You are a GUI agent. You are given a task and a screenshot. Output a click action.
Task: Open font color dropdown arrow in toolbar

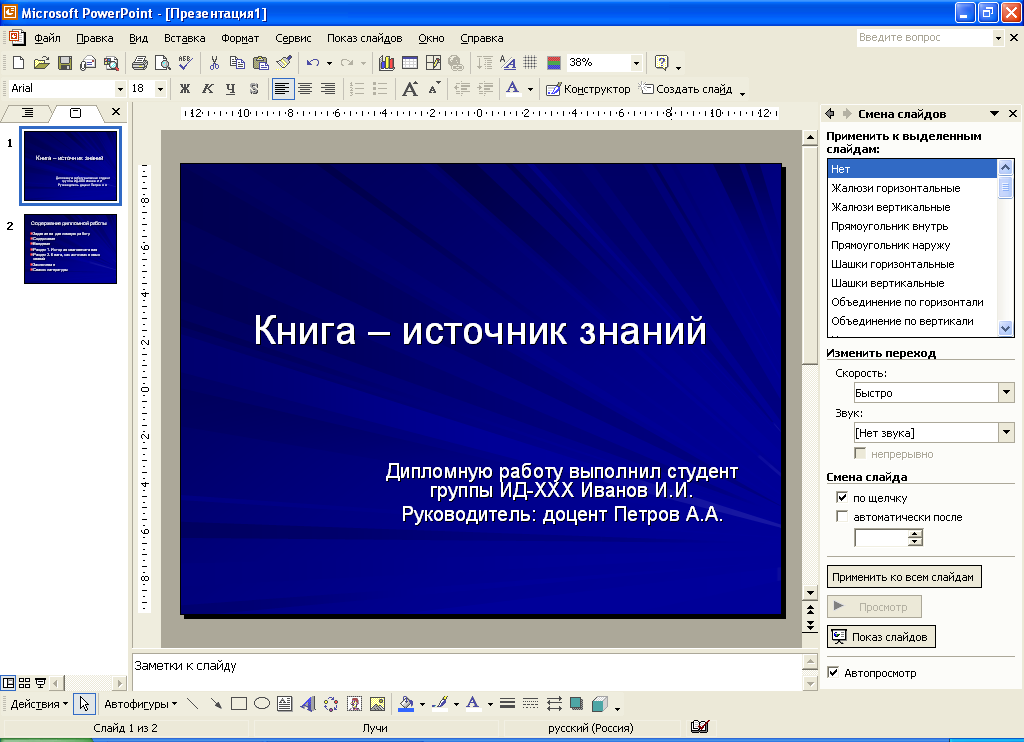[530, 89]
